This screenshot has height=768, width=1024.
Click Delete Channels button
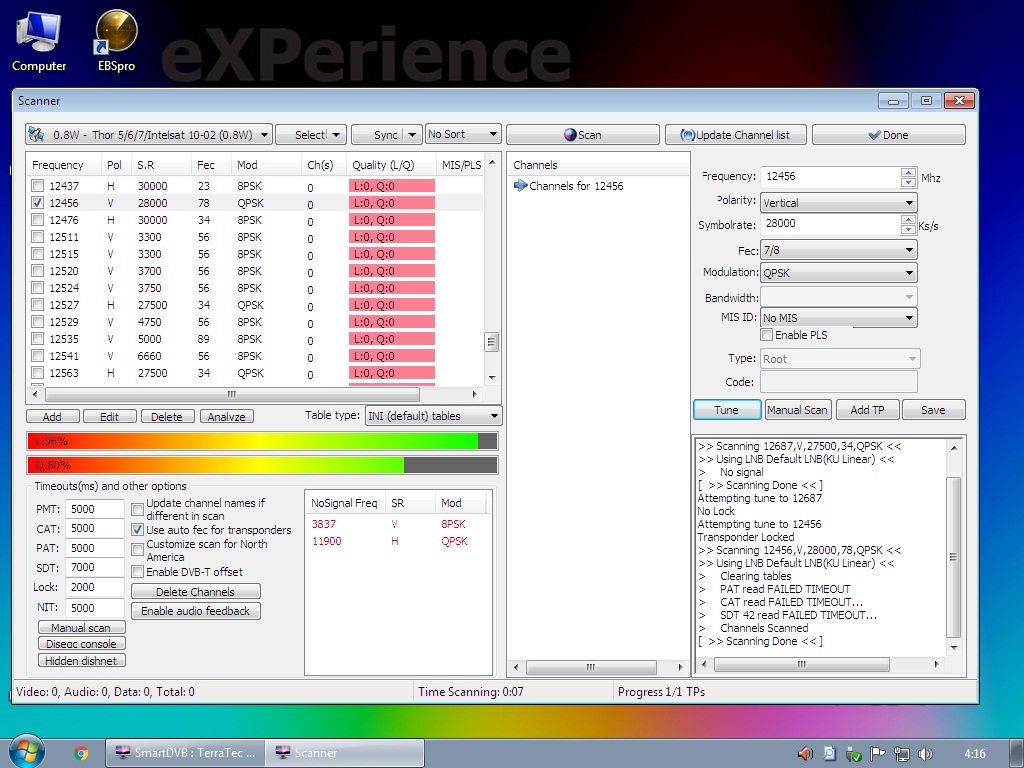(x=195, y=591)
